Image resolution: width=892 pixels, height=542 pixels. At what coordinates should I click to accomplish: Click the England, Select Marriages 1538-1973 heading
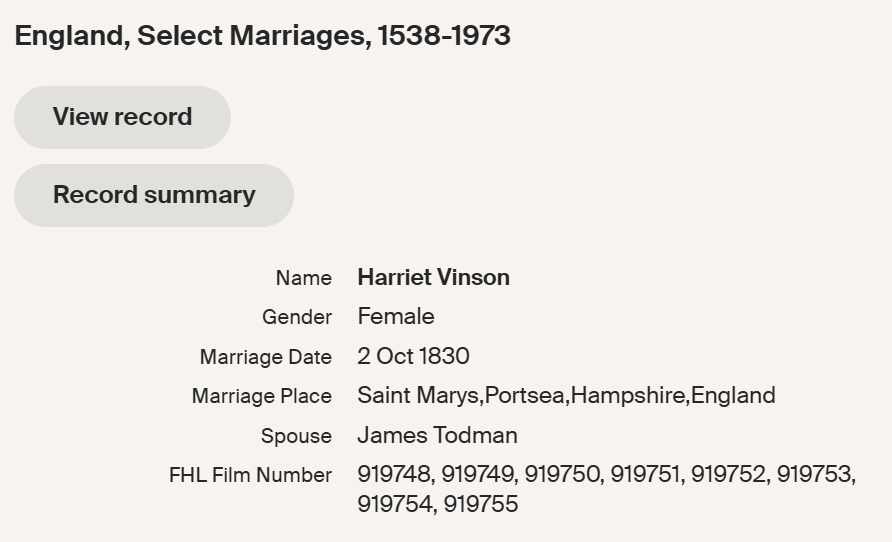tap(262, 36)
